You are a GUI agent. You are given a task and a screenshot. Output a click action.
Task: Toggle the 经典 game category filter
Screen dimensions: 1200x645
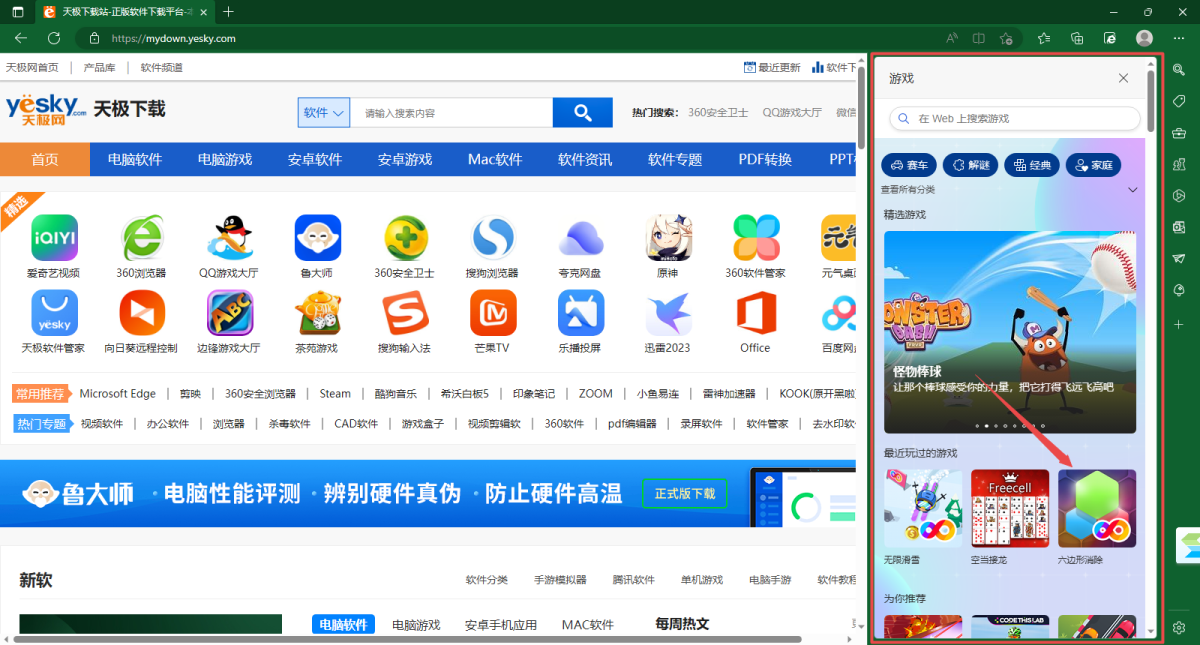[x=1031, y=164]
